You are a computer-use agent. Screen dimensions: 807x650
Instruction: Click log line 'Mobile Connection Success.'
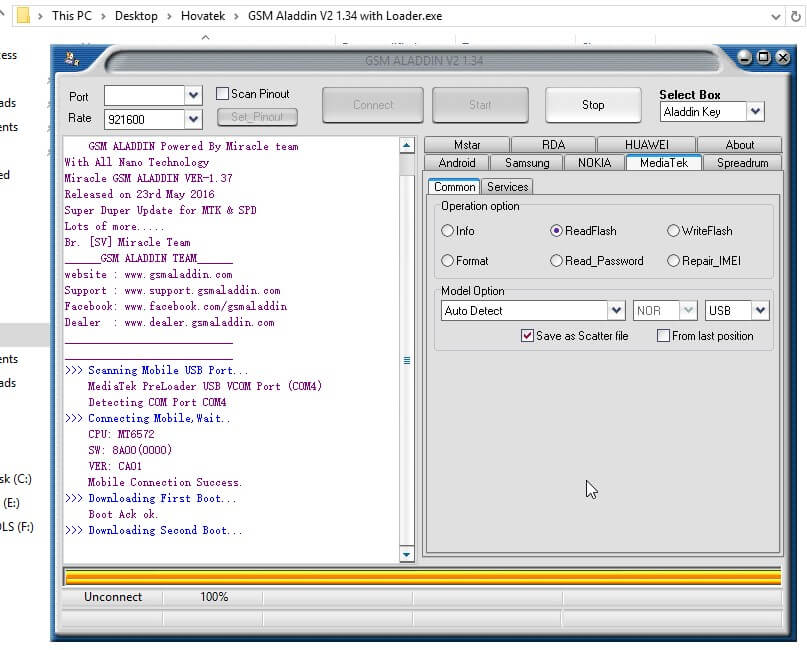[164, 482]
